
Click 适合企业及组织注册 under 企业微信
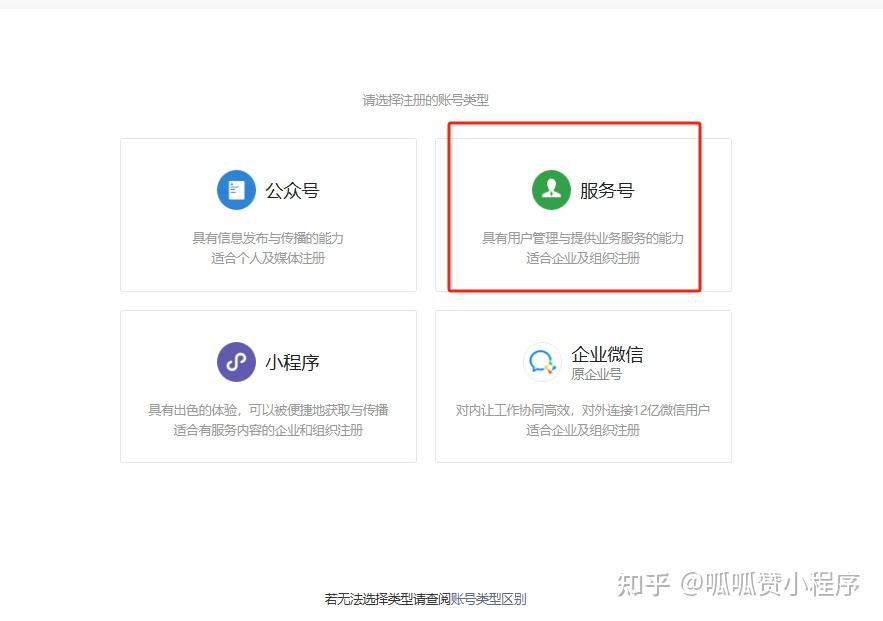[x=583, y=430]
